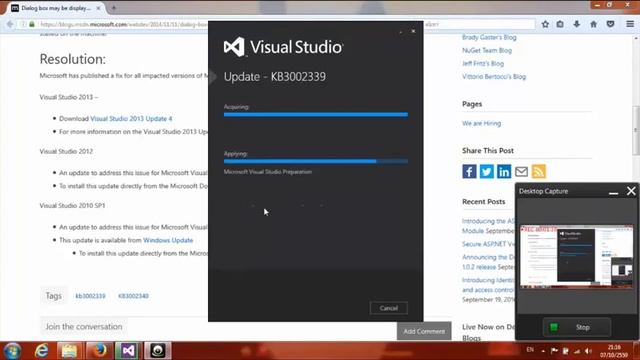Click the Action Center flag tray icon

click(x=554, y=351)
